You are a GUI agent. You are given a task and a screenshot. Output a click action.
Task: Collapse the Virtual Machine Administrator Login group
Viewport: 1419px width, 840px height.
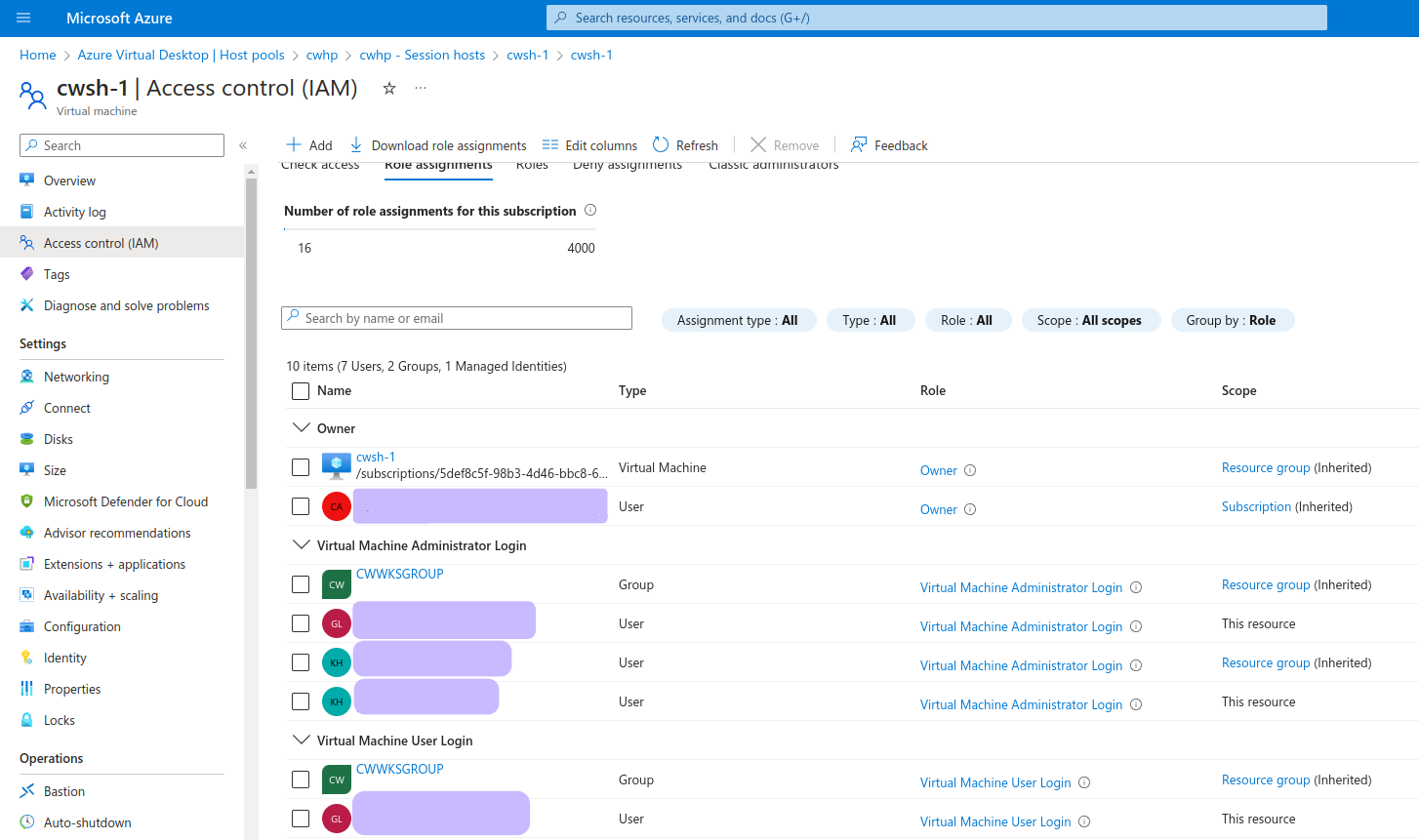301,544
